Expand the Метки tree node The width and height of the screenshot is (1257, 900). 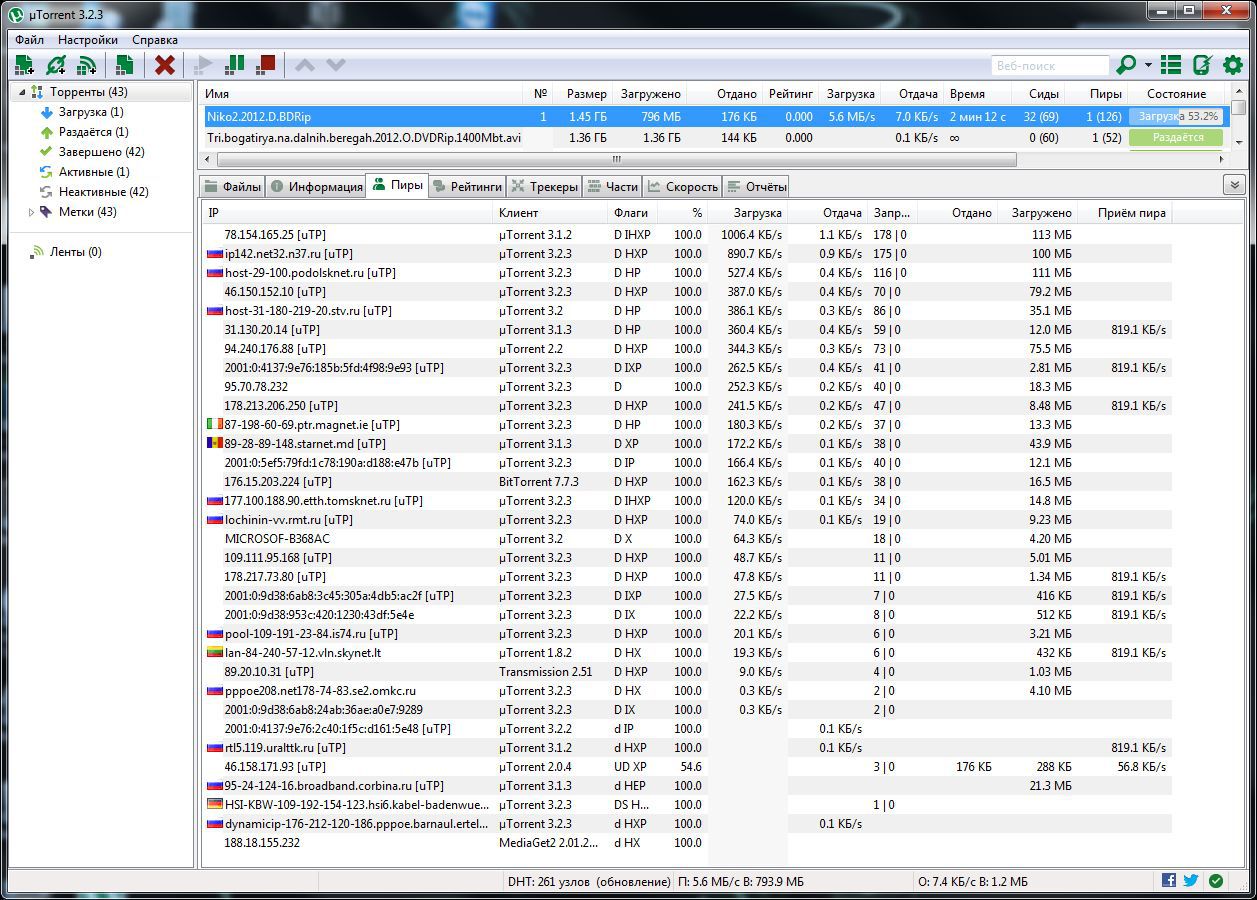tap(31, 212)
